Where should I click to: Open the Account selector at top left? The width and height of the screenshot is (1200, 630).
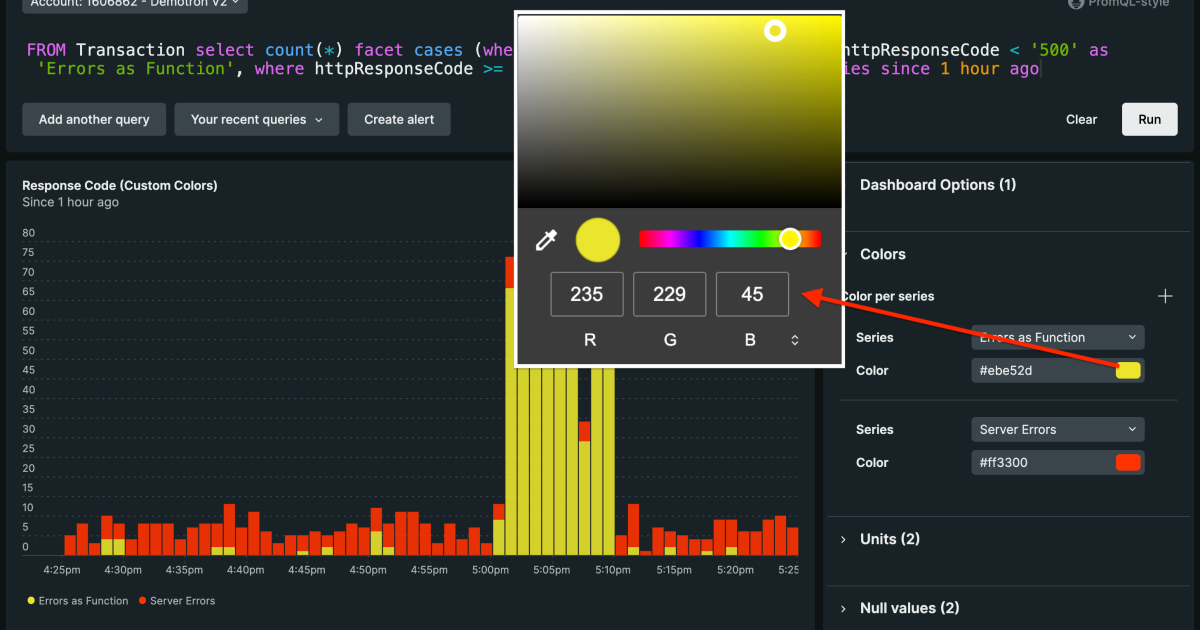tap(134, 3)
